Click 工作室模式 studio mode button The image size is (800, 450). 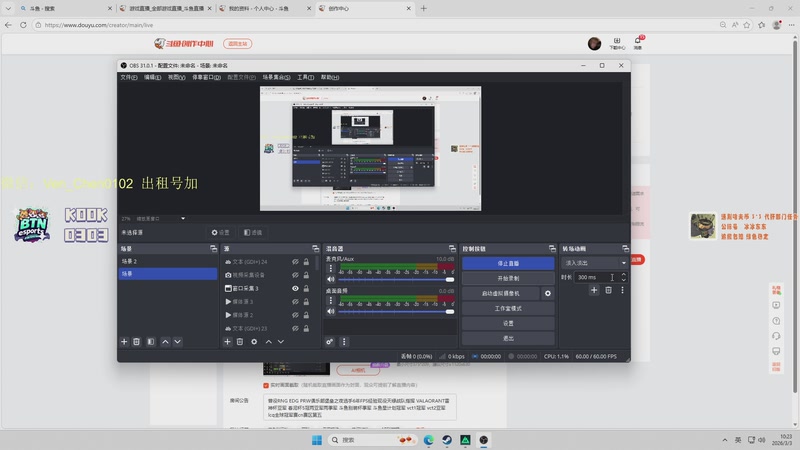508,308
